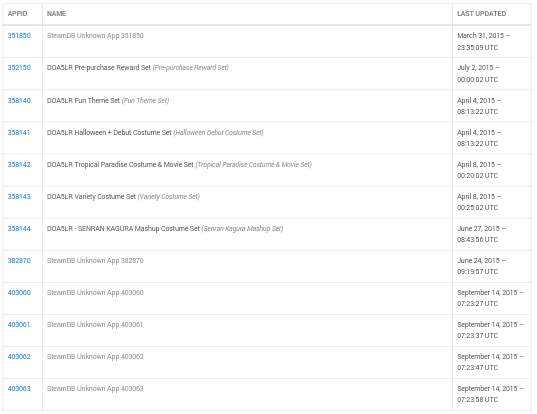Viewport: 537px width, 414px height.
Task: Select the SteamDB Unknown App 382870 name
Action: coord(95,261)
